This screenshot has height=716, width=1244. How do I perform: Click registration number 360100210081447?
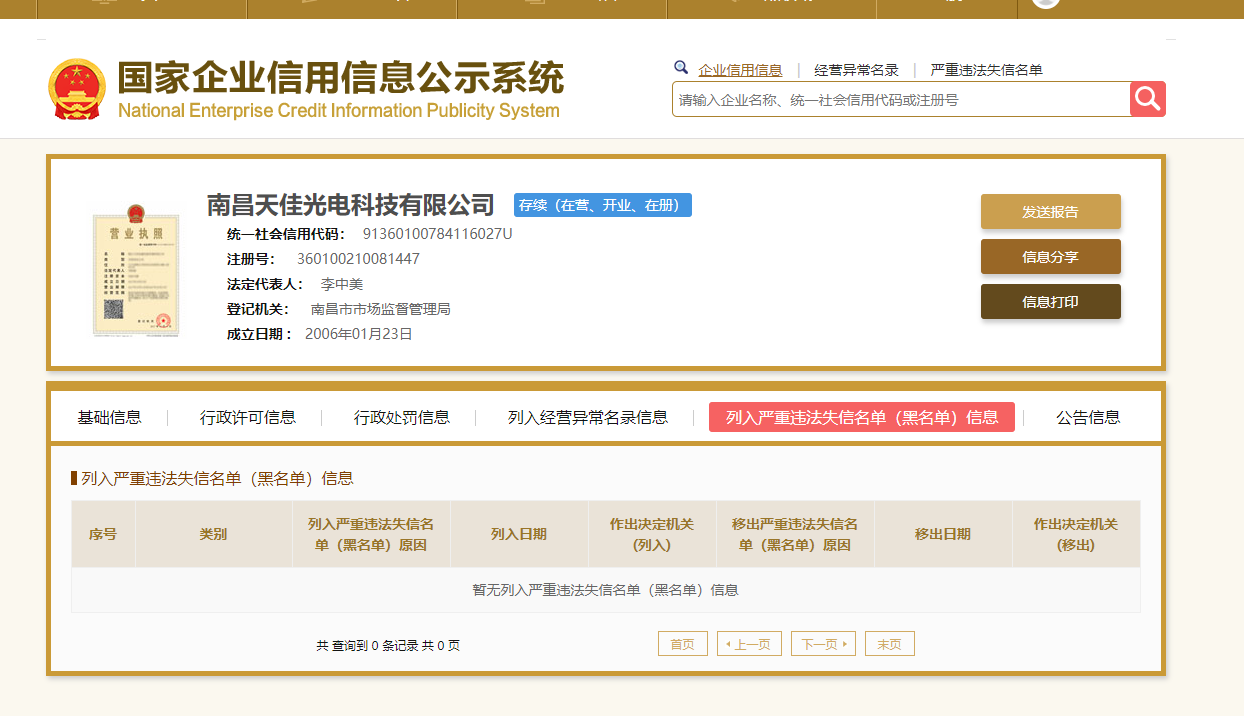point(358,259)
